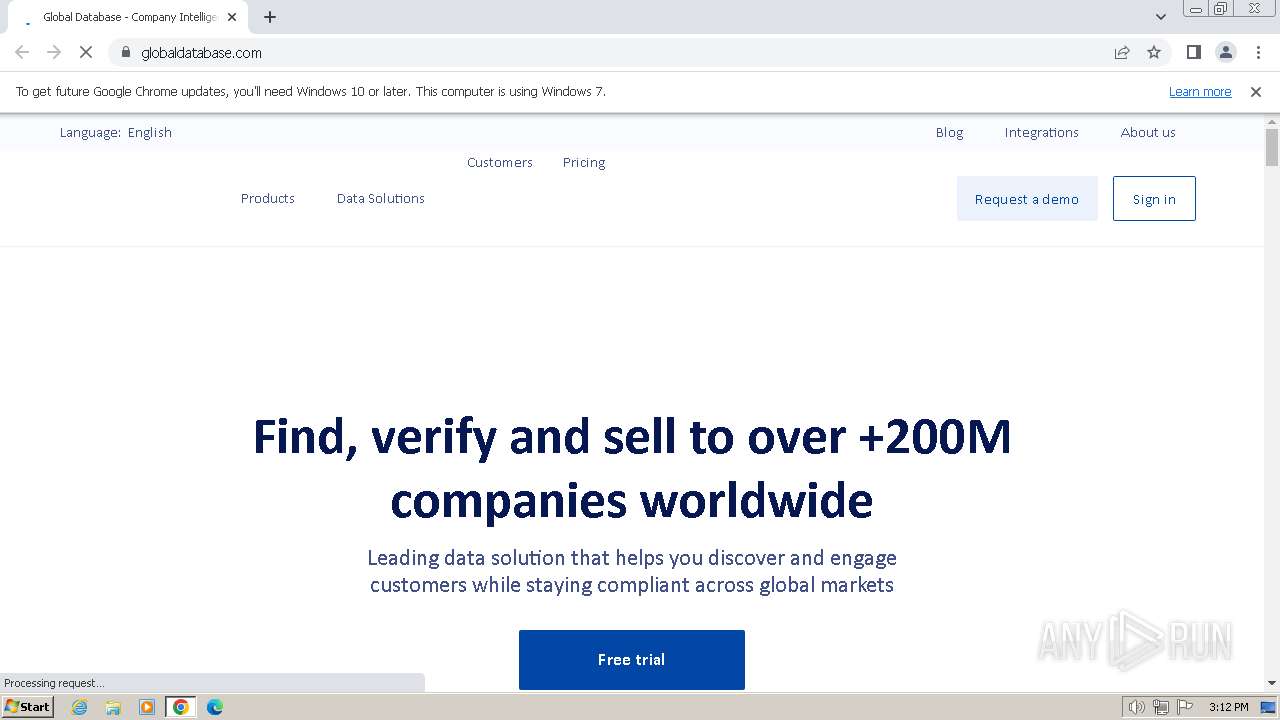Expand the tab search chevron
1280x720 pixels.
pos(1161,17)
